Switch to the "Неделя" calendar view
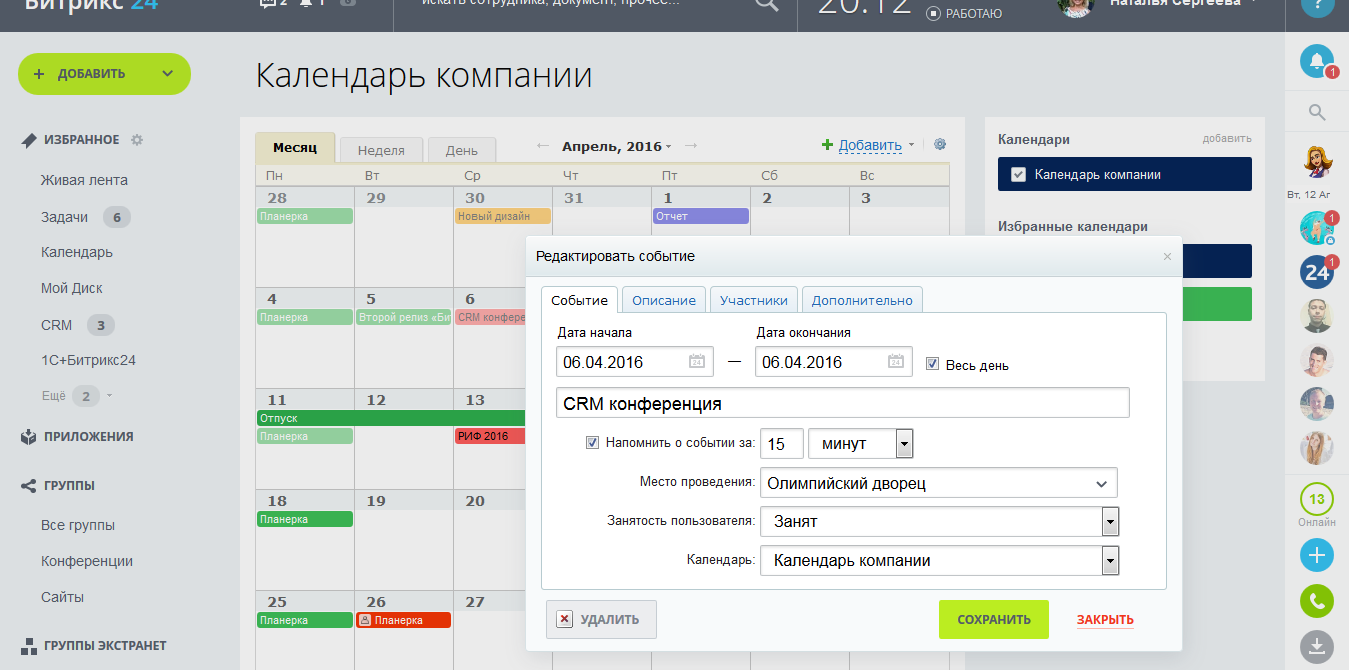 (x=381, y=150)
